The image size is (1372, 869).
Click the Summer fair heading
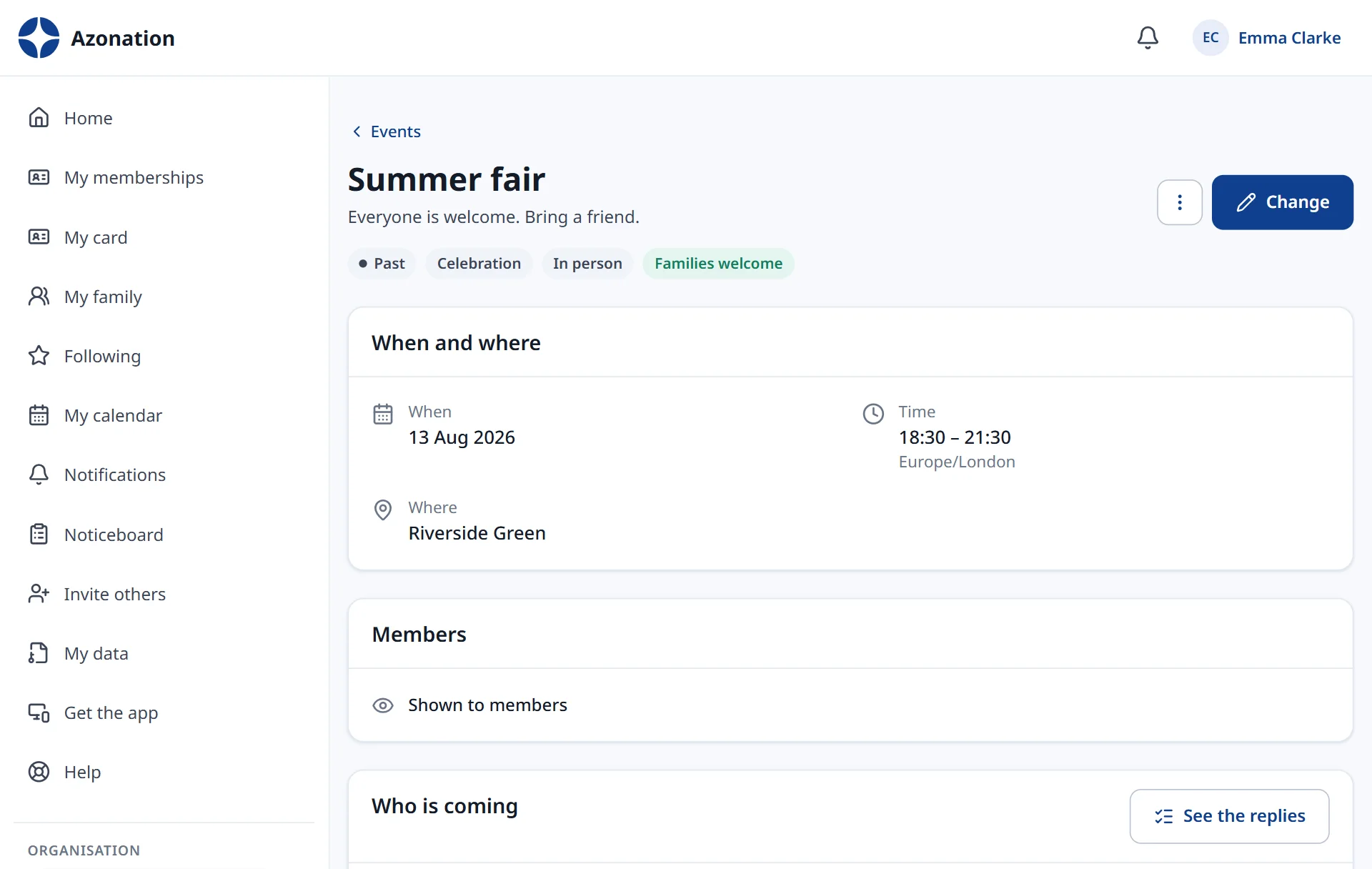coord(447,179)
